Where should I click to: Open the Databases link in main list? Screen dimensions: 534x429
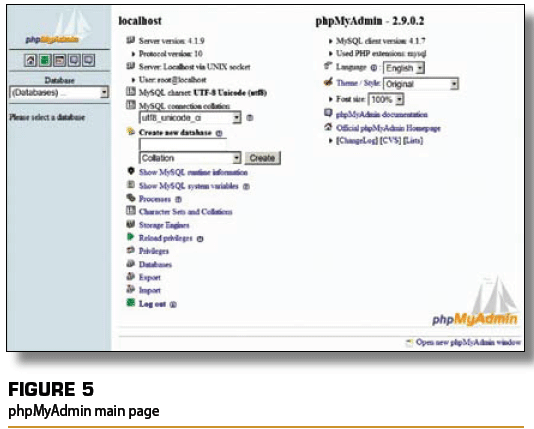pos(155,265)
